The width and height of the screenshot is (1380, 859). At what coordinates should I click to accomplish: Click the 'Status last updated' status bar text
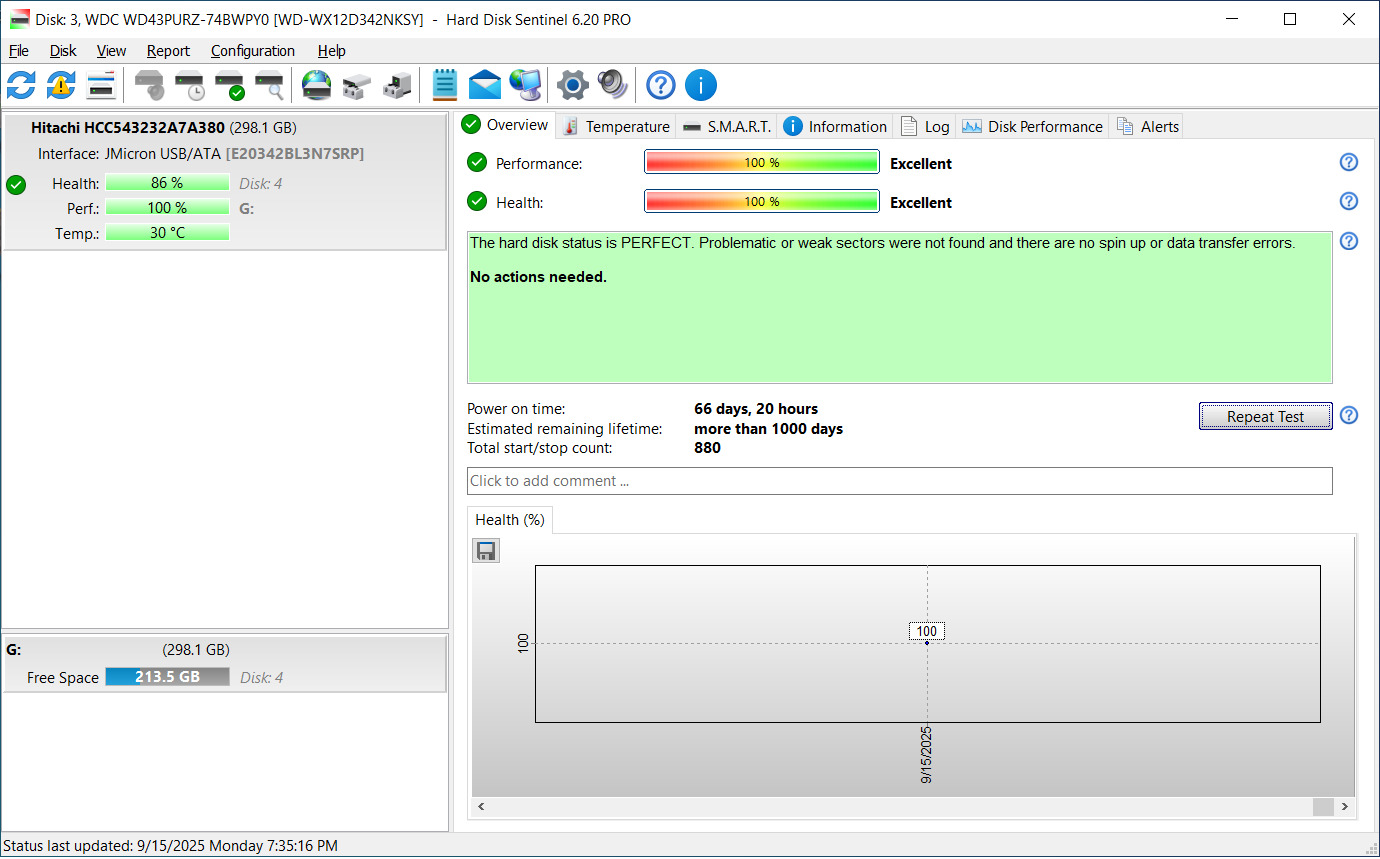pos(171,846)
